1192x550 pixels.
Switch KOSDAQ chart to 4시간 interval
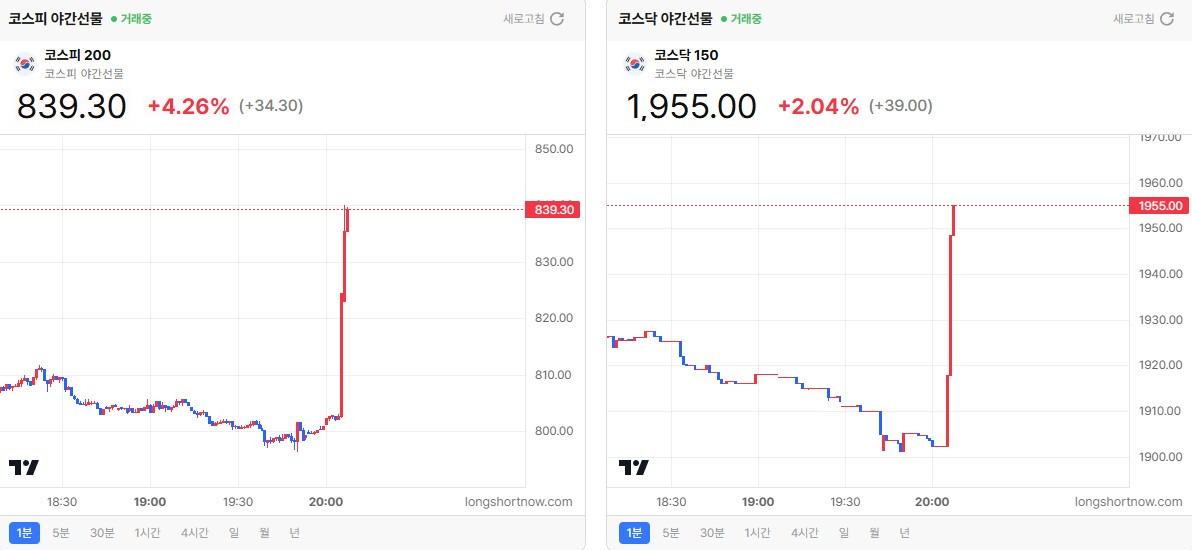point(804,533)
